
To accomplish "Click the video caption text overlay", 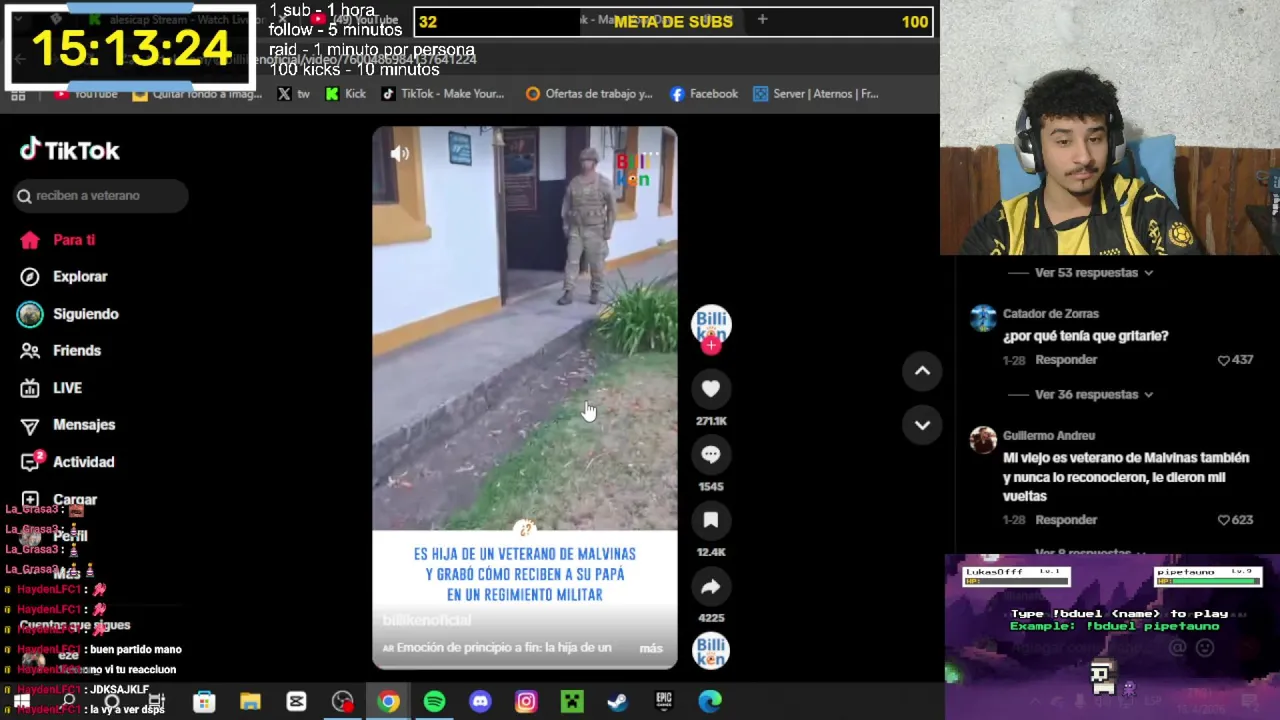I will 525,574.
